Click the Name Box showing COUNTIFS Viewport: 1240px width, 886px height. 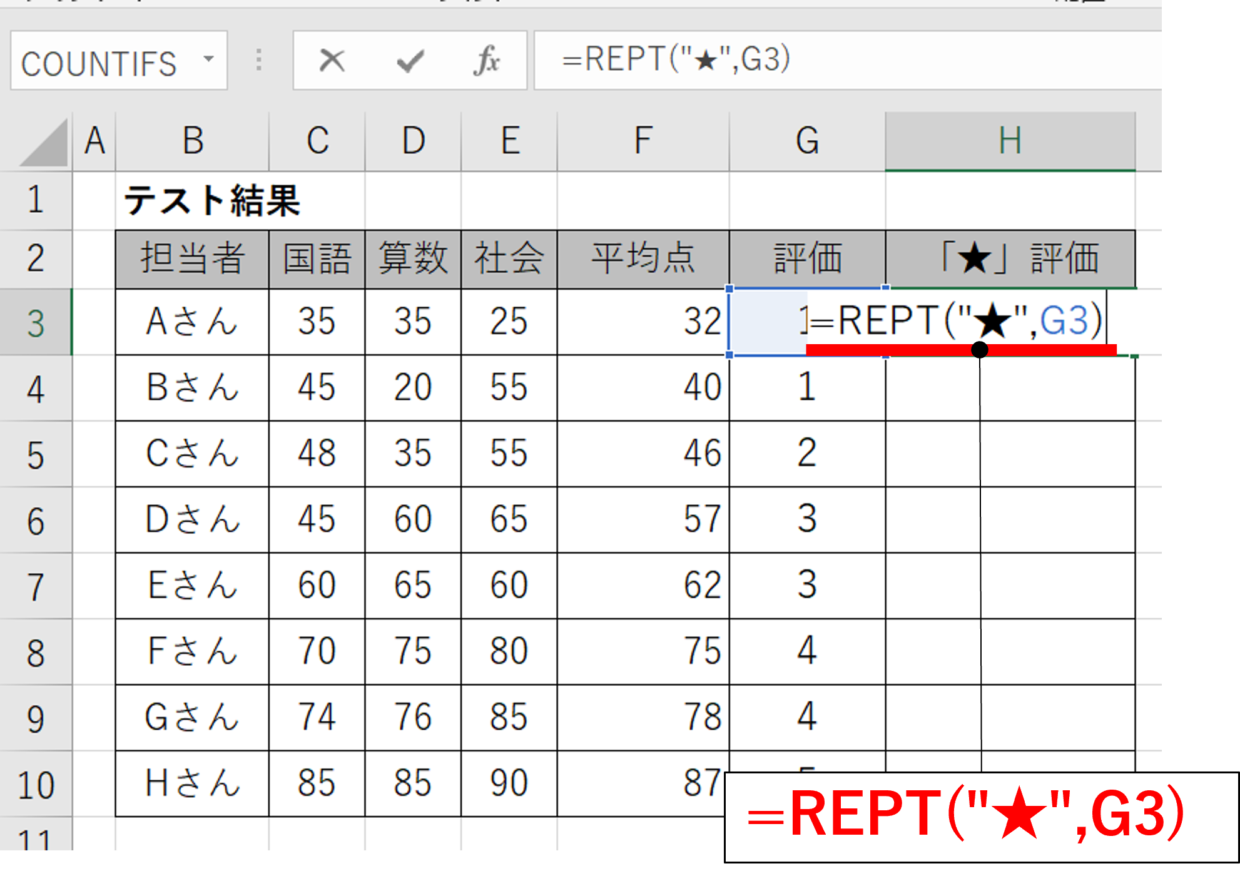pos(100,63)
